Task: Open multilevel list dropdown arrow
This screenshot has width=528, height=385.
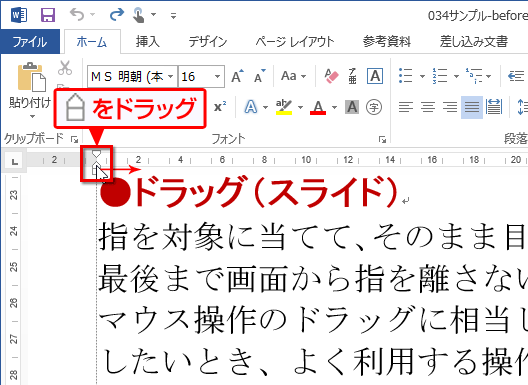Action: point(489,76)
